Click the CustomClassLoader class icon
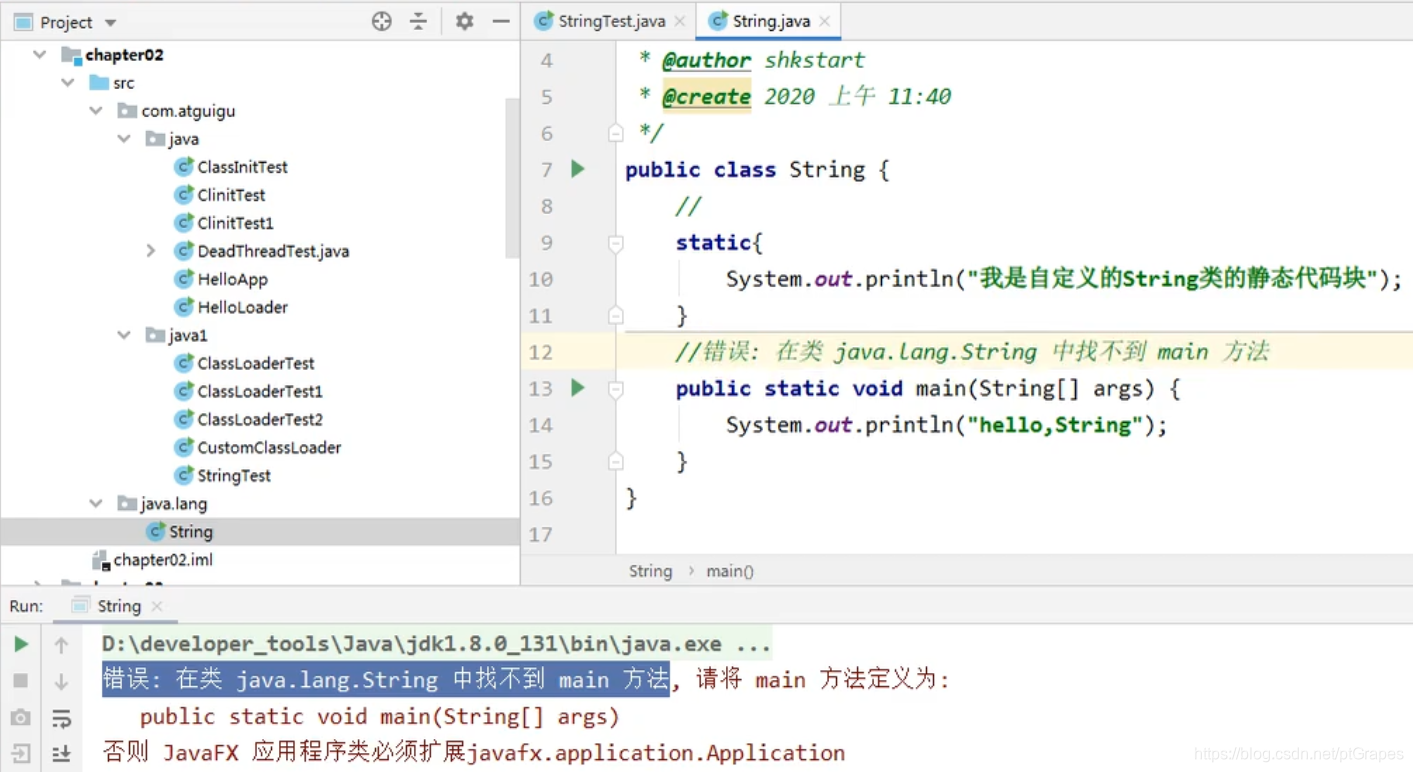Viewport: 1413px width, 772px height. 183,447
